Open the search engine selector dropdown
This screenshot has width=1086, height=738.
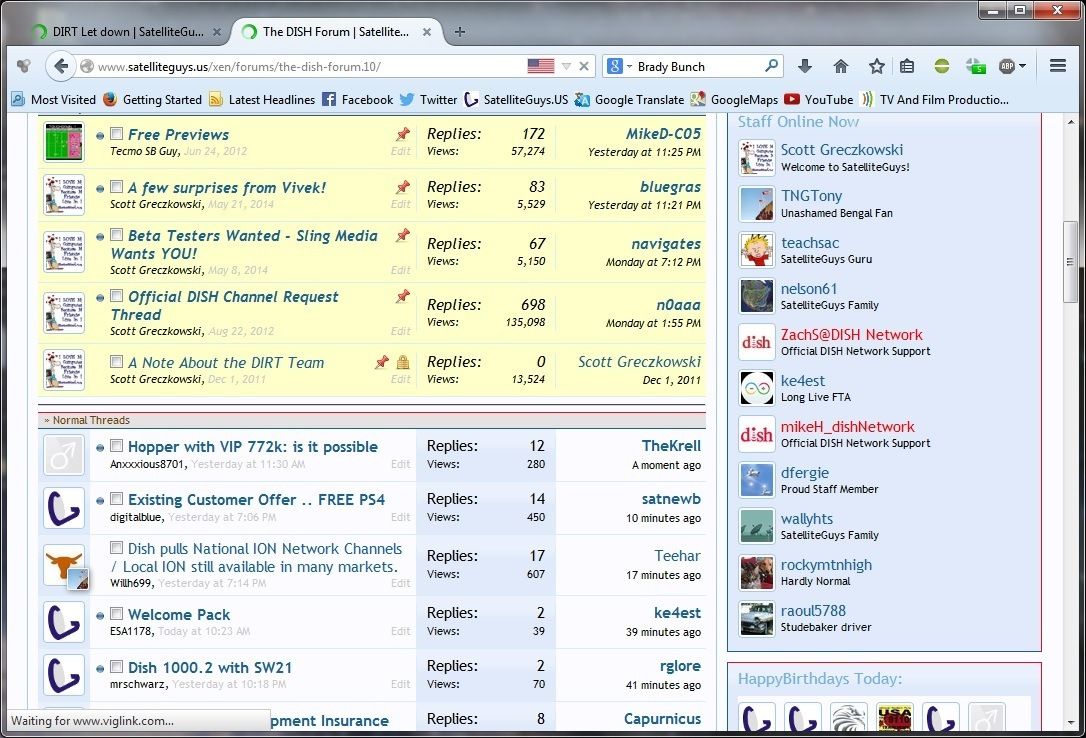pos(629,66)
